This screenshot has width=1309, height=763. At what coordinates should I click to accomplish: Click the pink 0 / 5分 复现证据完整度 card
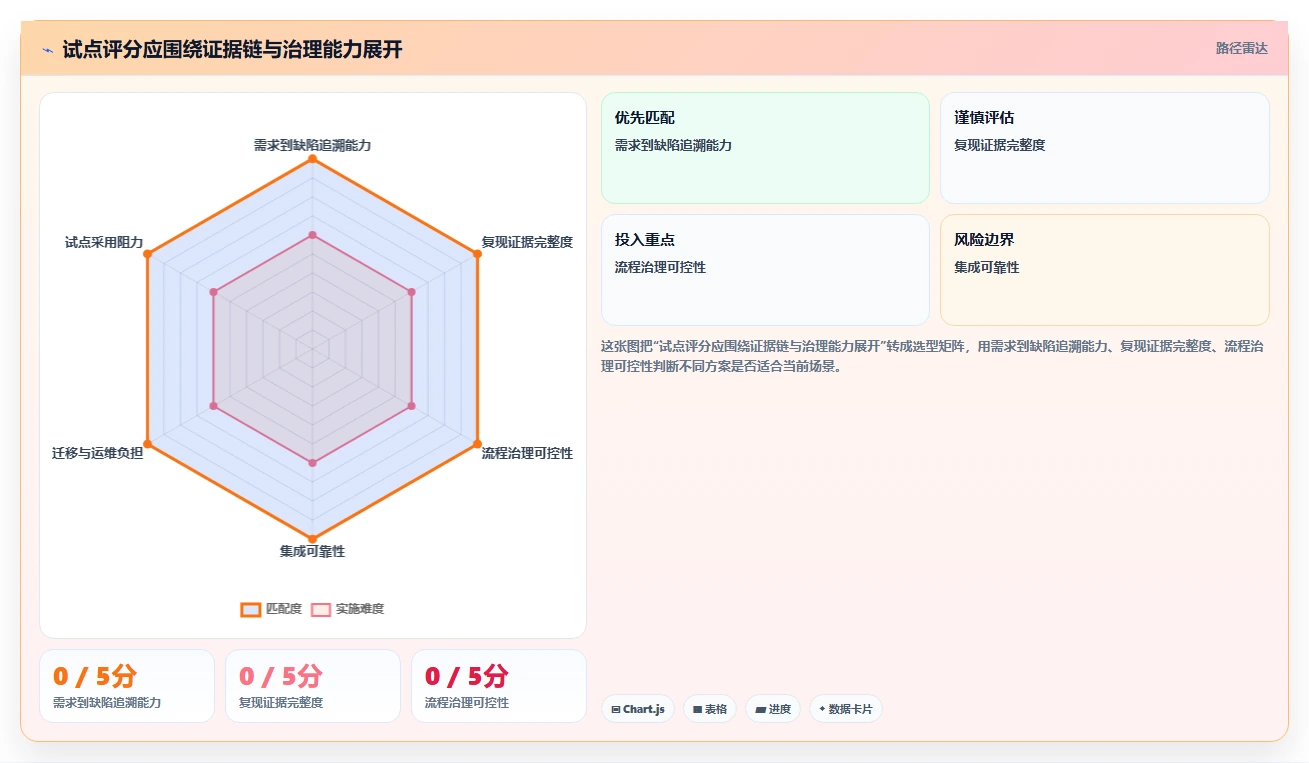pyautogui.click(x=313, y=686)
